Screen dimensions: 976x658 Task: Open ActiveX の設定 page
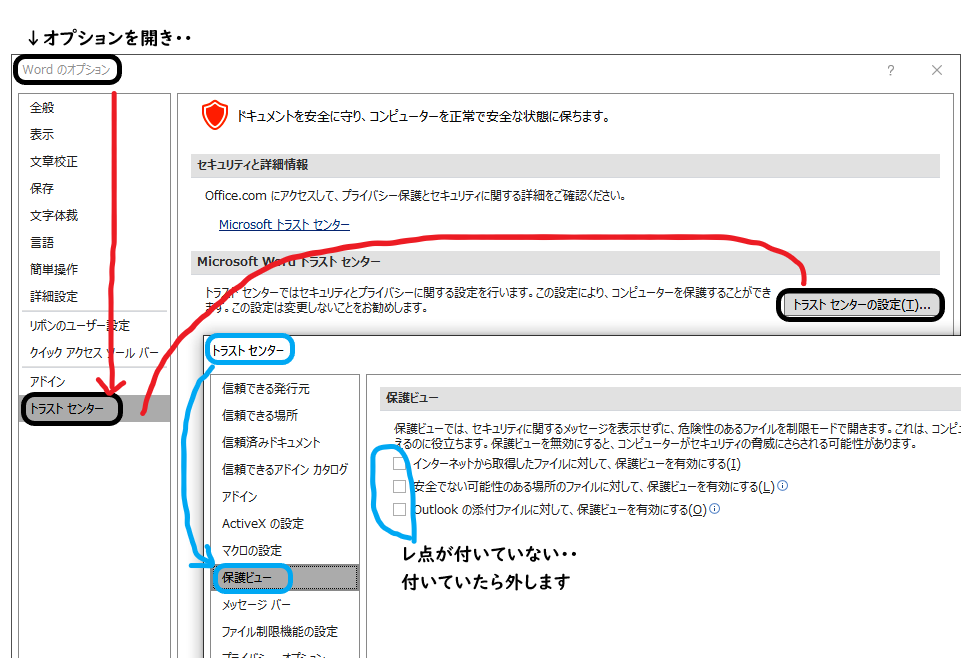point(263,524)
